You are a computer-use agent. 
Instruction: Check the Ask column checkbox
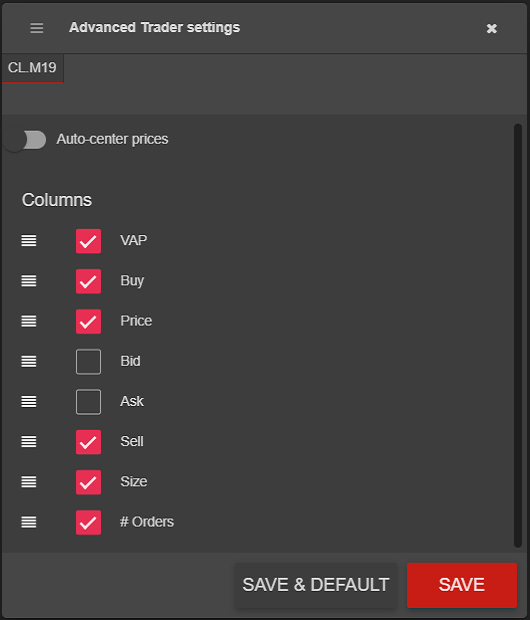(x=88, y=402)
